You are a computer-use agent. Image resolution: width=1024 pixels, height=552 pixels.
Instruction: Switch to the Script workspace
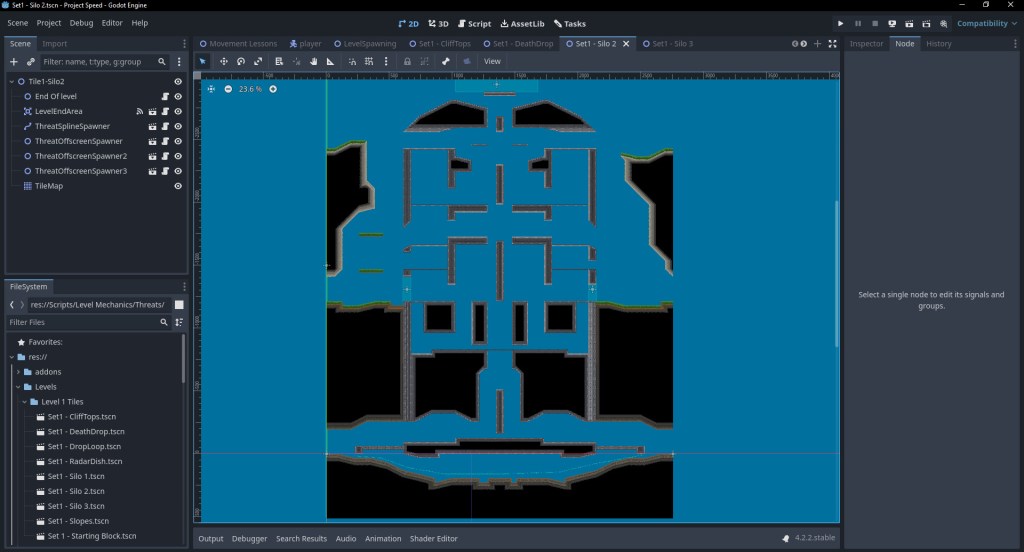[x=474, y=23]
